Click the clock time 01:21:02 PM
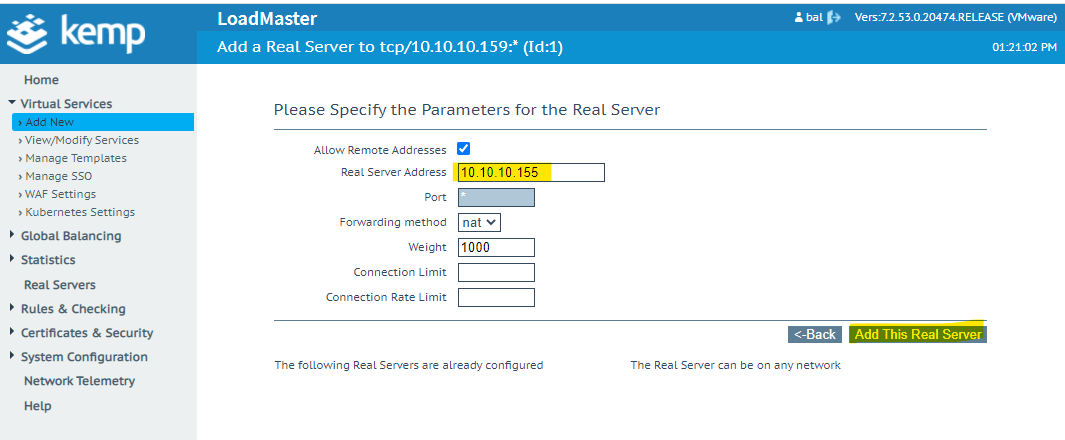The height and width of the screenshot is (440, 1065). point(1024,48)
